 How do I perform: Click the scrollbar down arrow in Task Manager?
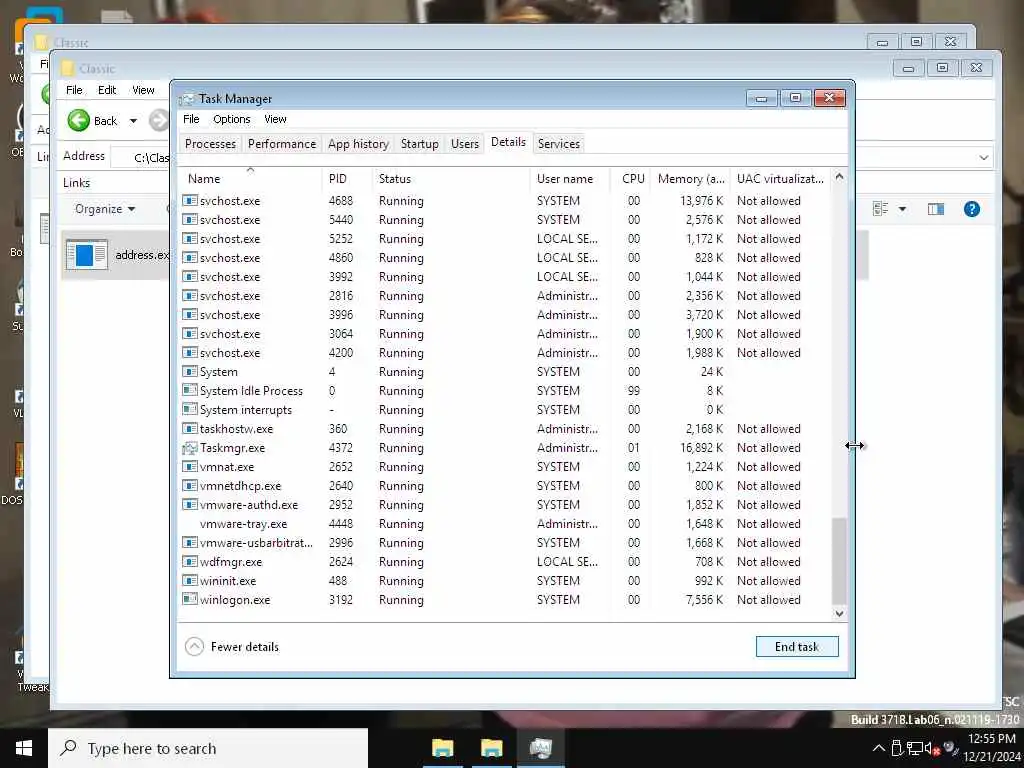tap(839, 613)
